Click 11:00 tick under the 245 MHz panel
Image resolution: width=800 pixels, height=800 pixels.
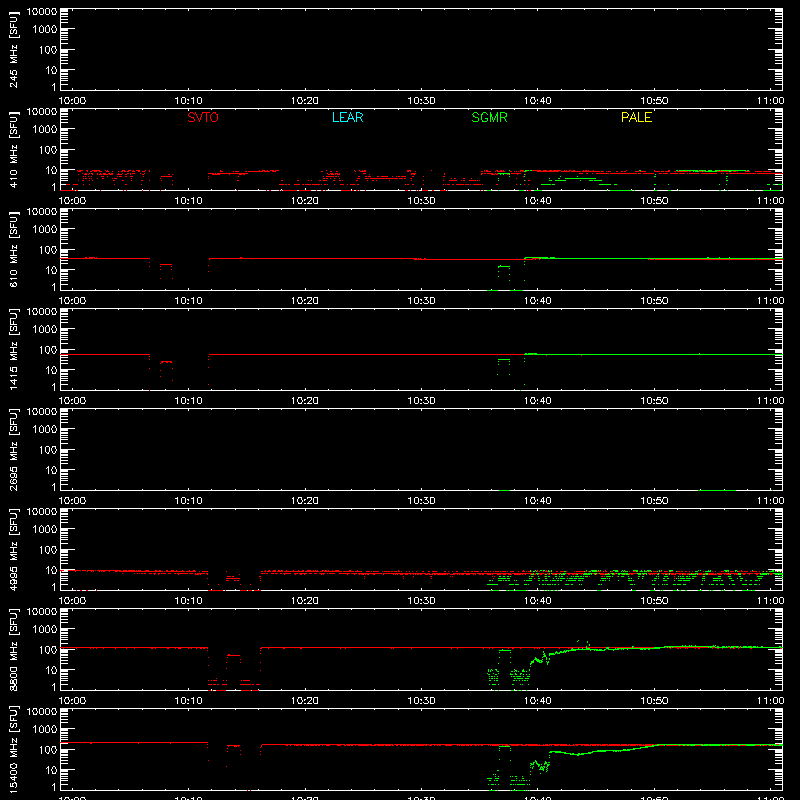(x=770, y=101)
